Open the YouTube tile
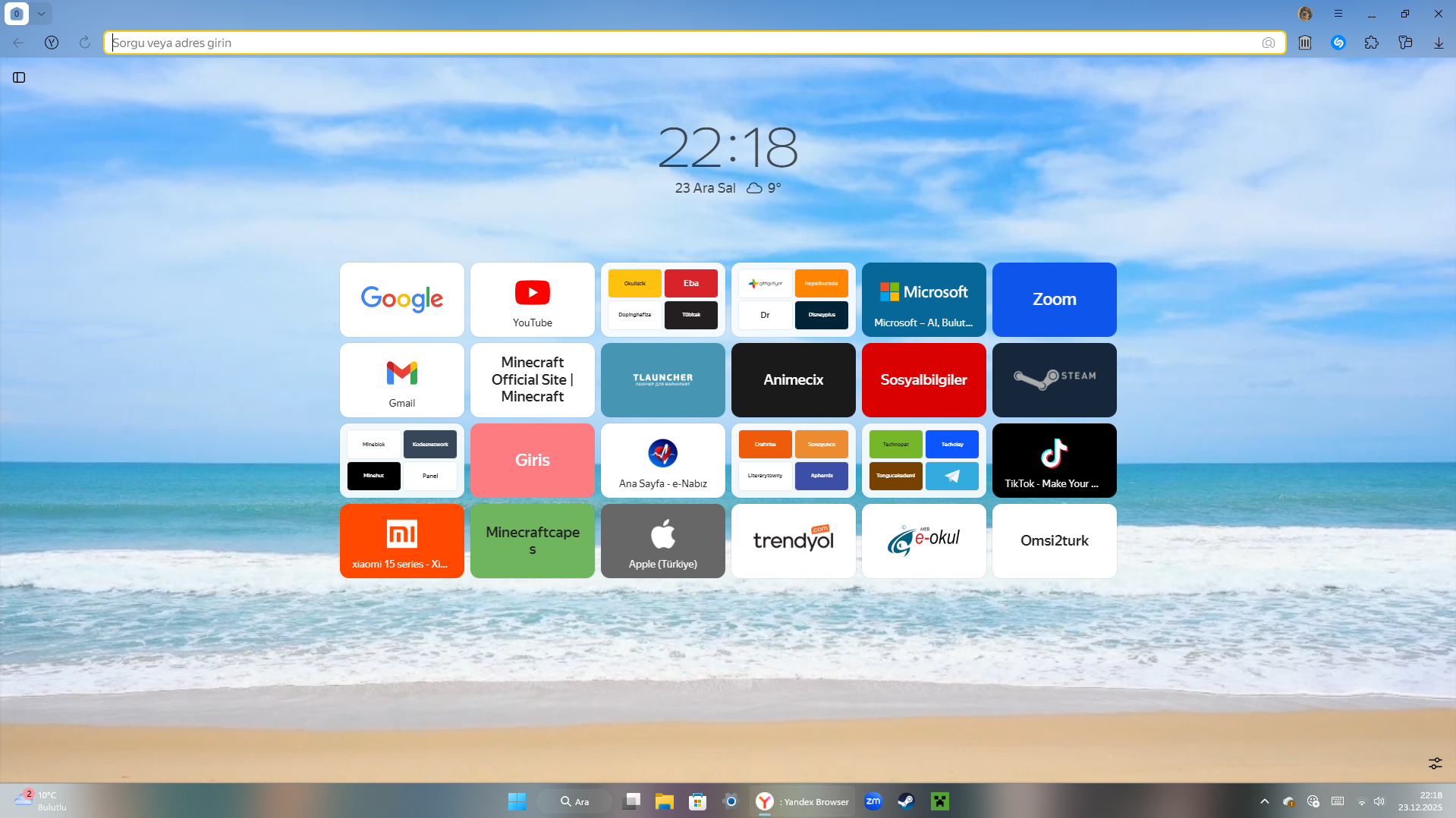This screenshot has height=818, width=1456. (x=533, y=300)
